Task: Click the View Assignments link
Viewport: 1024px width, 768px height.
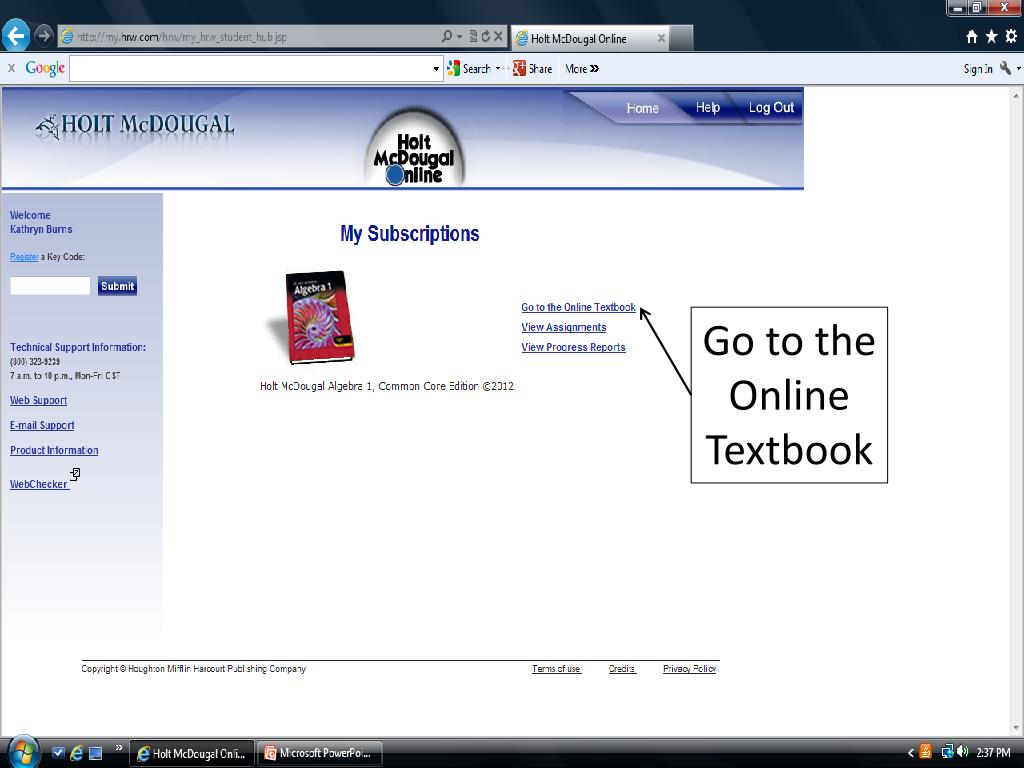Action: coord(564,327)
